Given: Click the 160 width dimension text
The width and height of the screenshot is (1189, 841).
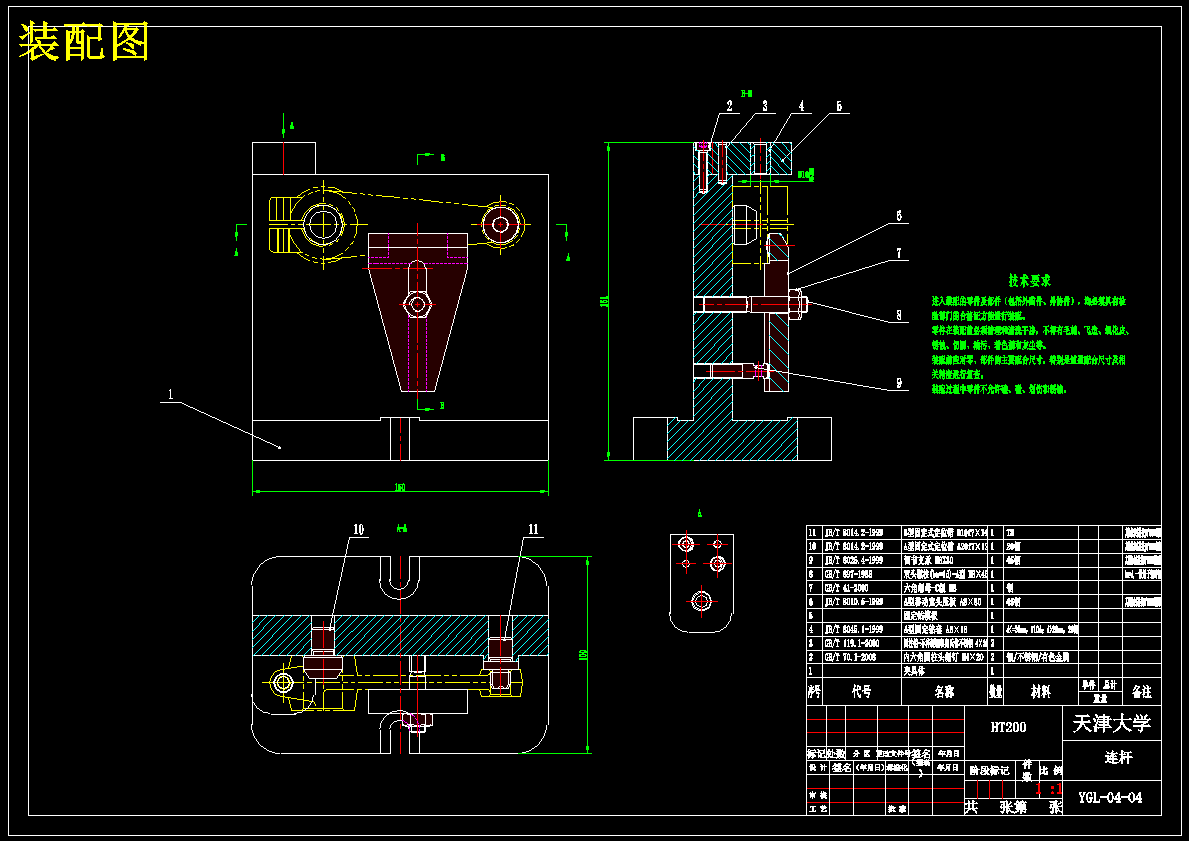Looking at the screenshot, I should [x=400, y=487].
